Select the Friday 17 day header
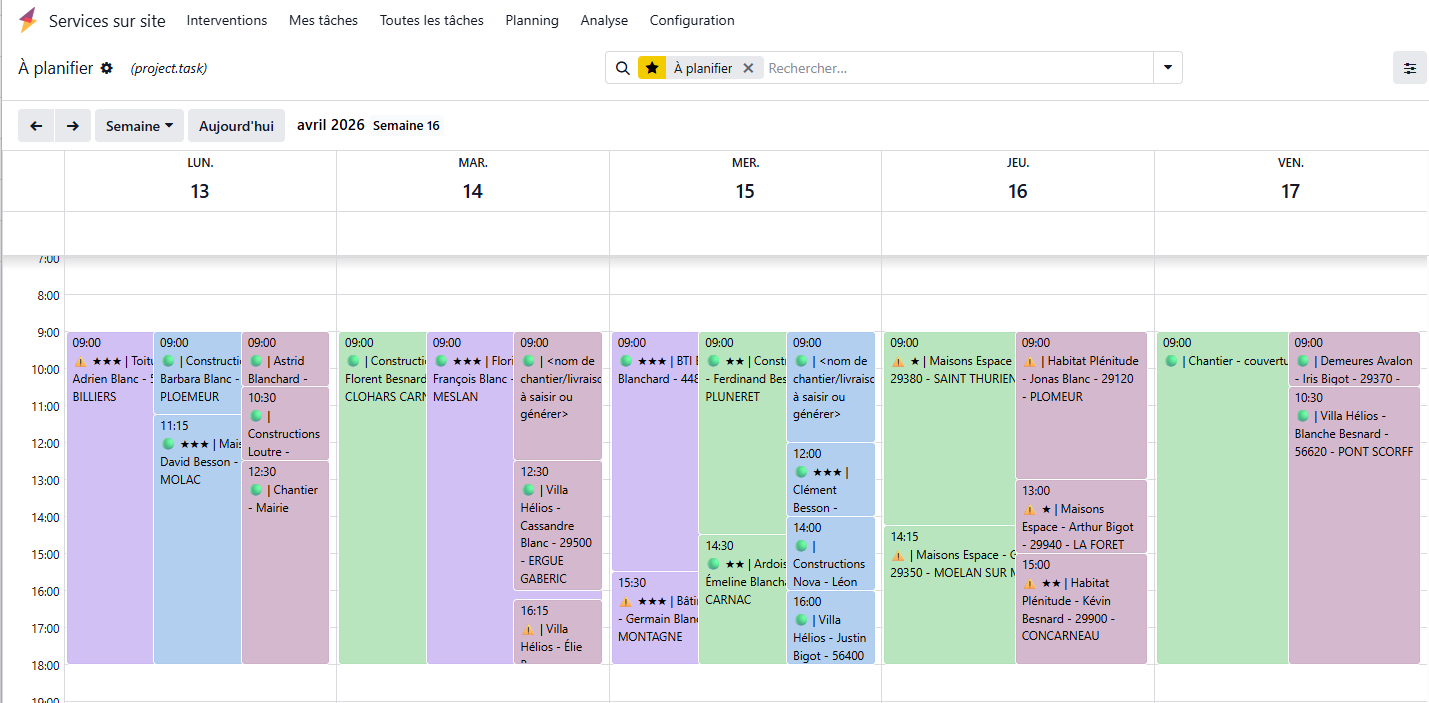The width and height of the screenshot is (1429, 703). [1290, 181]
